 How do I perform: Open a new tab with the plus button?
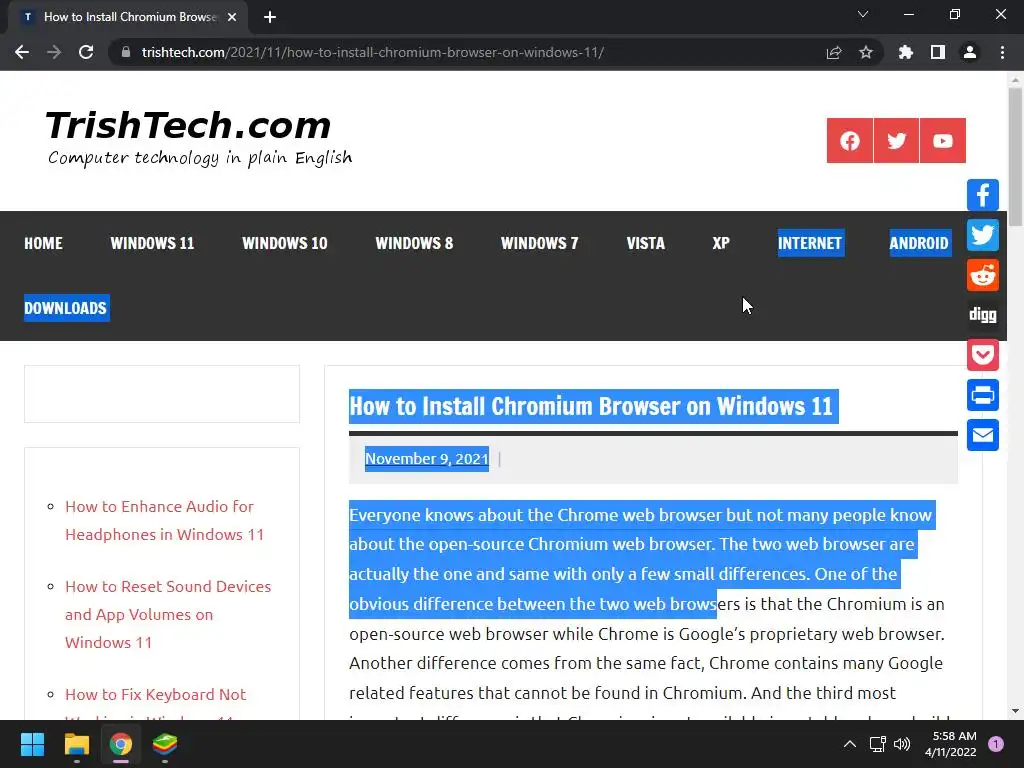coord(270,17)
